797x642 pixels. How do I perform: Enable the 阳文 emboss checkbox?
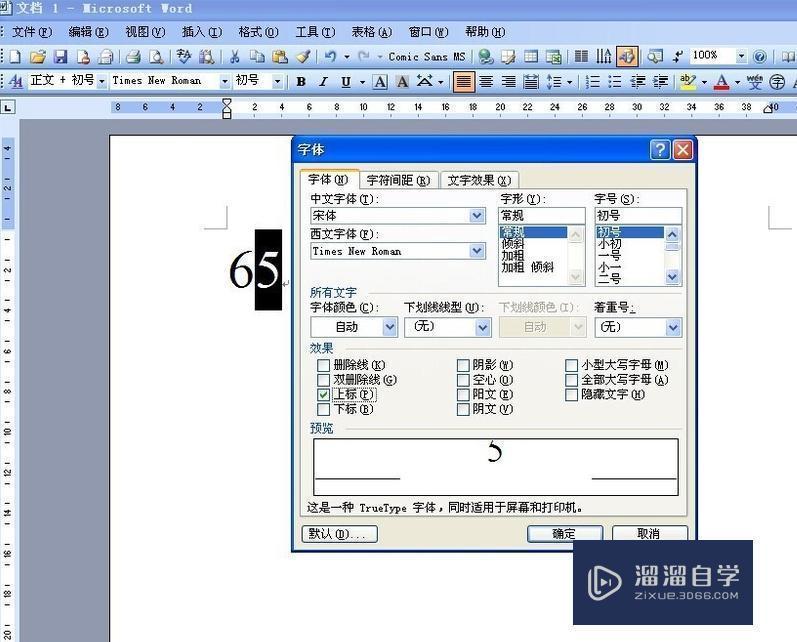(463, 394)
